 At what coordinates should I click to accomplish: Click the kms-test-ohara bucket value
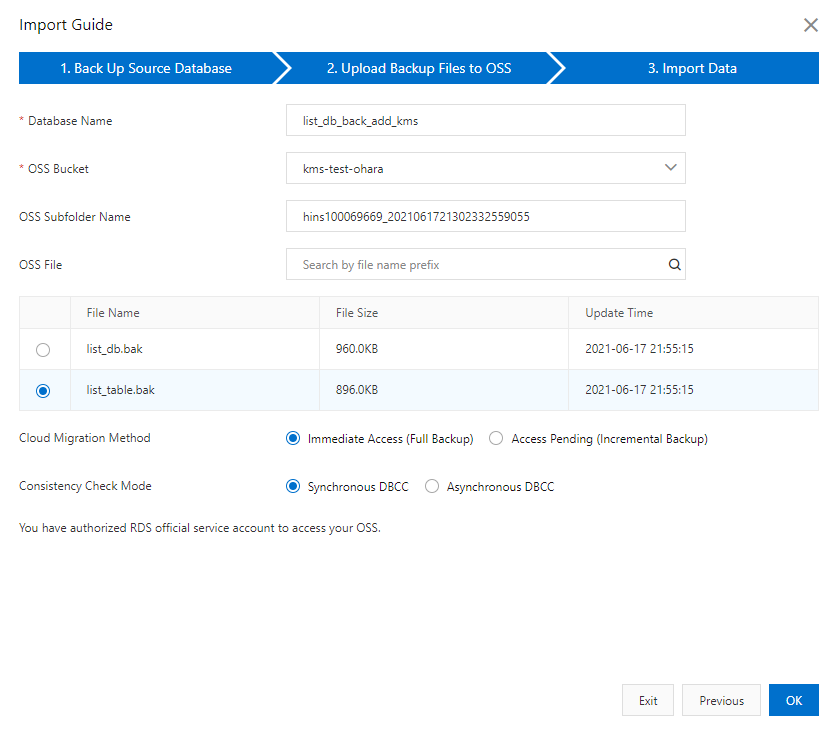(x=343, y=169)
